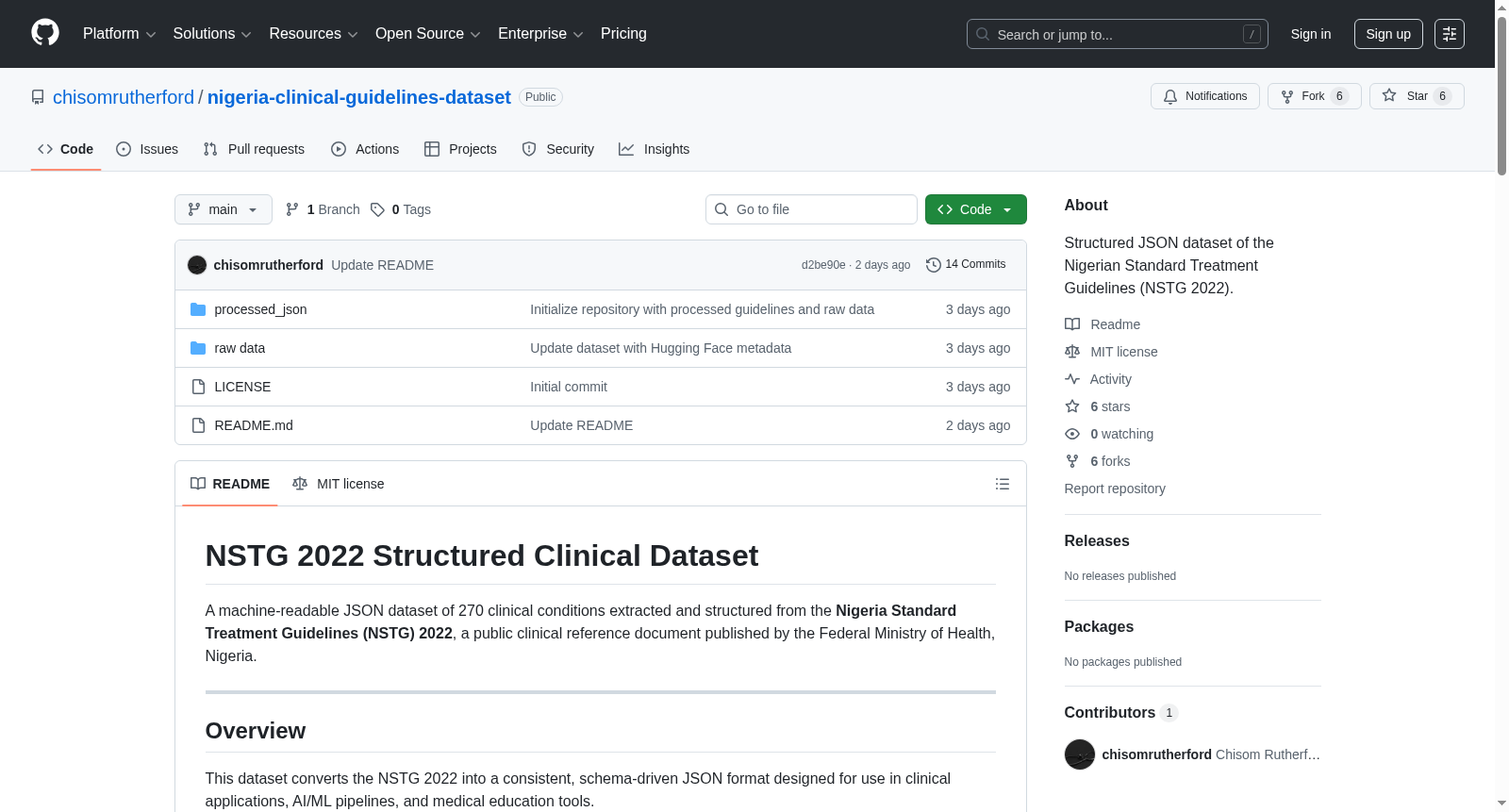The width and height of the screenshot is (1509, 812).
Task: Click the raw data folder icon
Action: 198,348
